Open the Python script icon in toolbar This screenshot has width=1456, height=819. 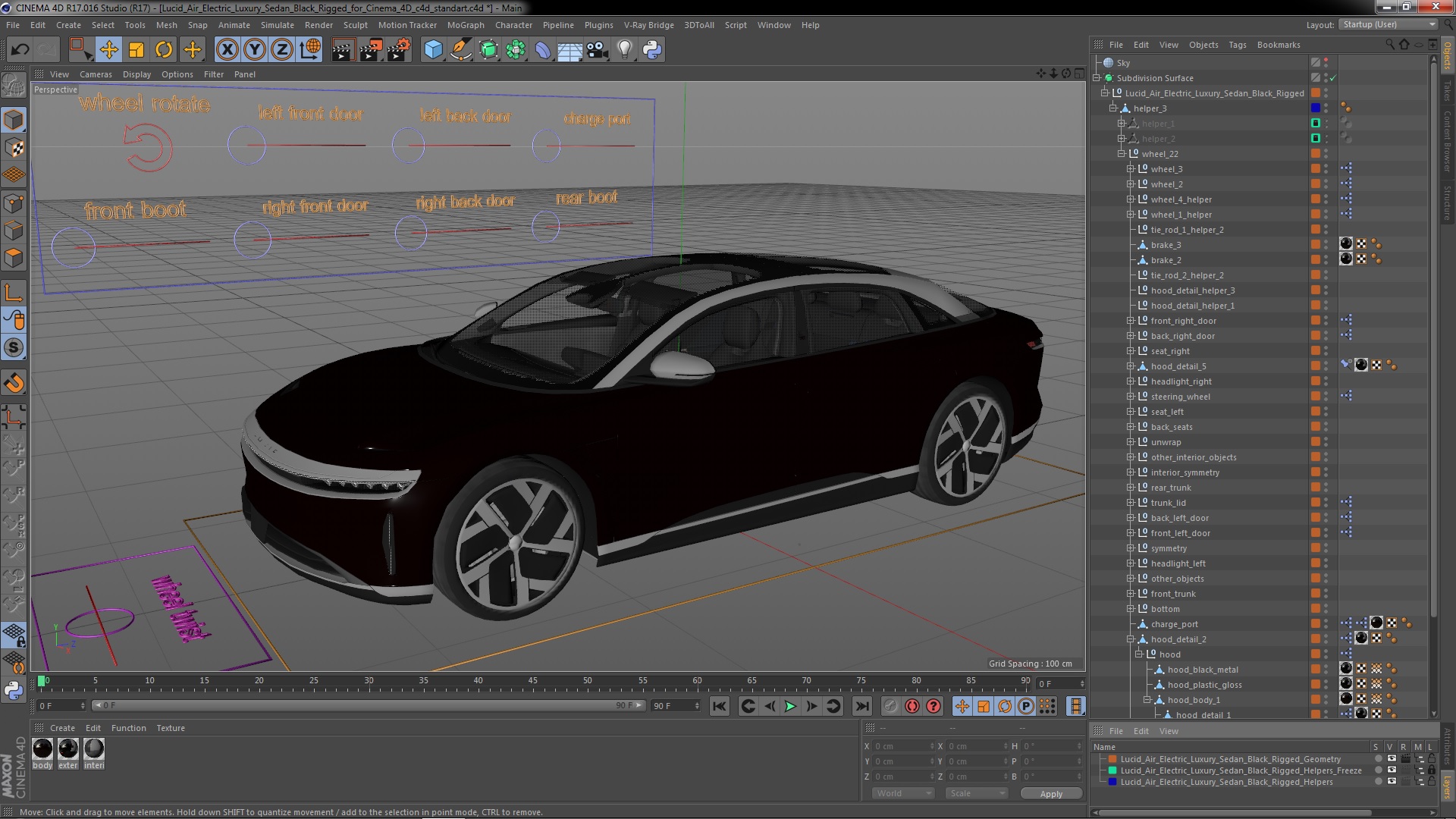coord(652,50)
